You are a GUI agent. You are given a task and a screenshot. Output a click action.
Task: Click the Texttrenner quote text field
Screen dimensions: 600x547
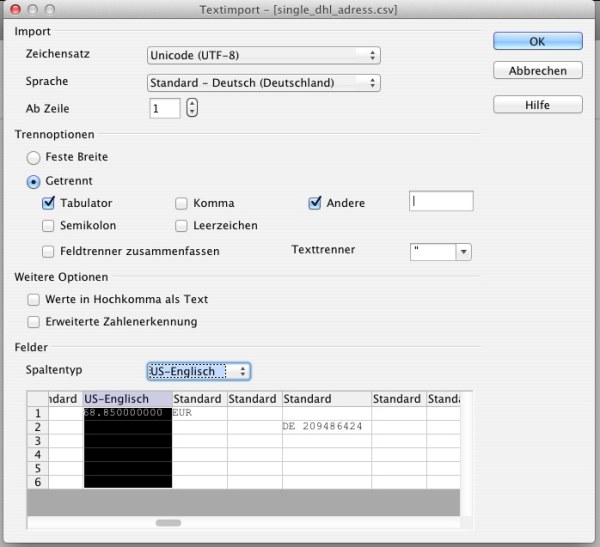[x=433, y=252]
